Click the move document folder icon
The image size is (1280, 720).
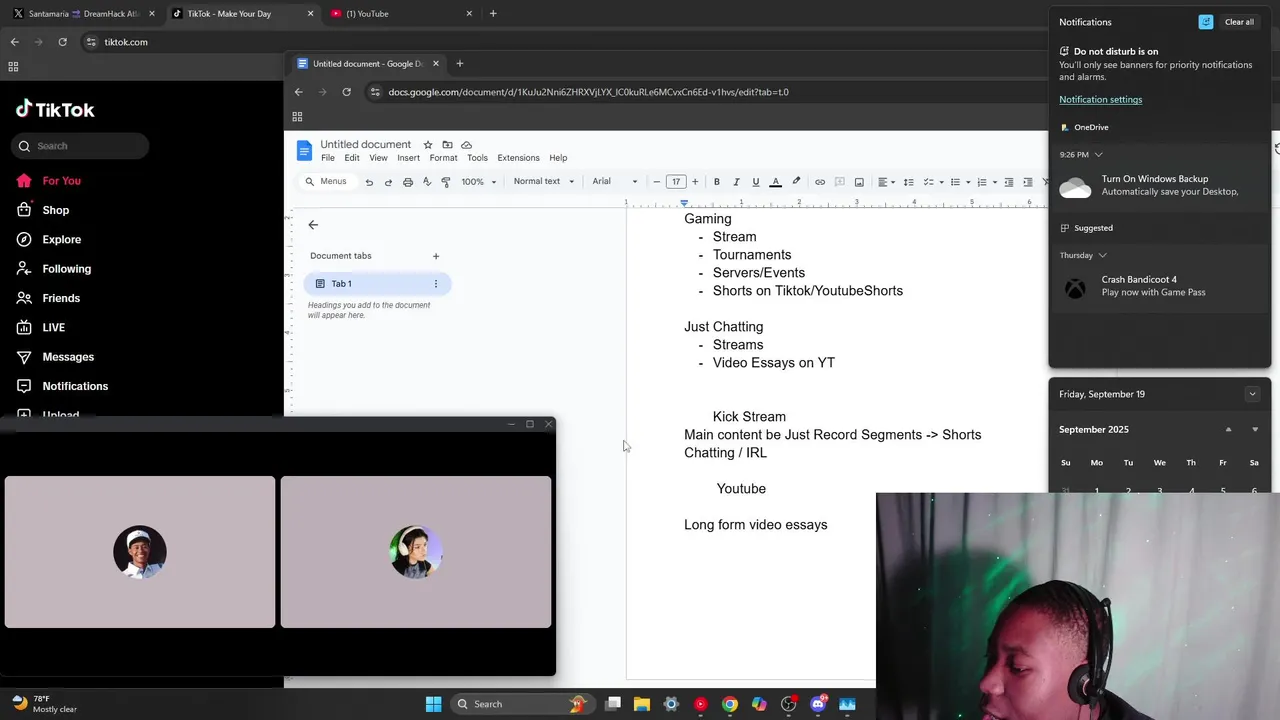[447, 145]
